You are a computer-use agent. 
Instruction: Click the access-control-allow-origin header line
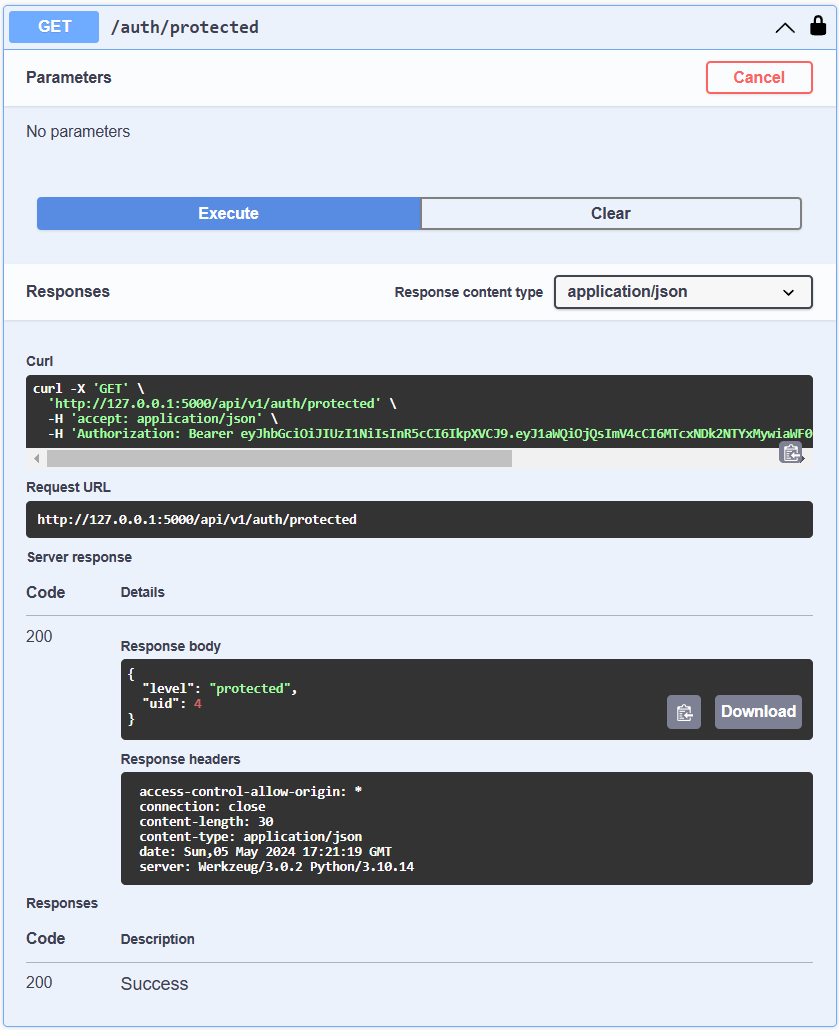[x=250, y=792]
